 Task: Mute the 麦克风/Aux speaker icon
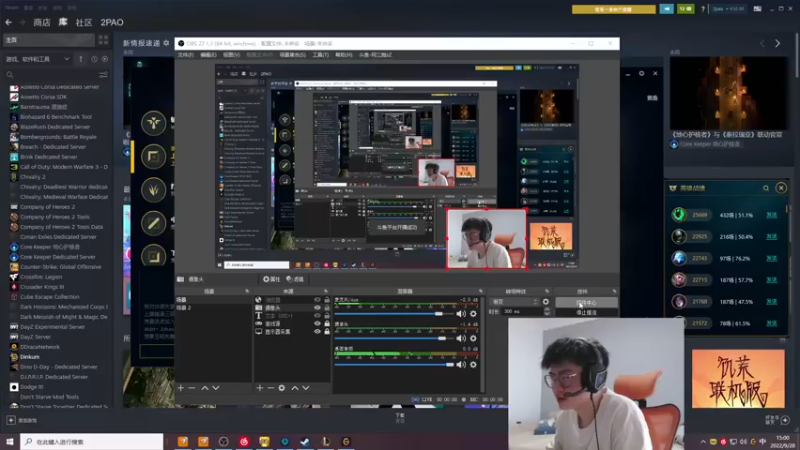[461, 314]
